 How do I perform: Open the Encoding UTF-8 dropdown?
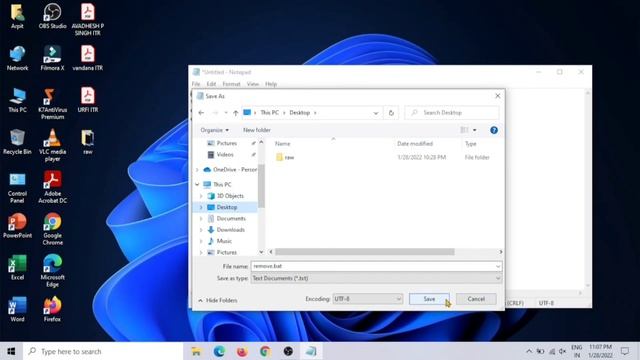pyautogui.click(x=368, y=299)
